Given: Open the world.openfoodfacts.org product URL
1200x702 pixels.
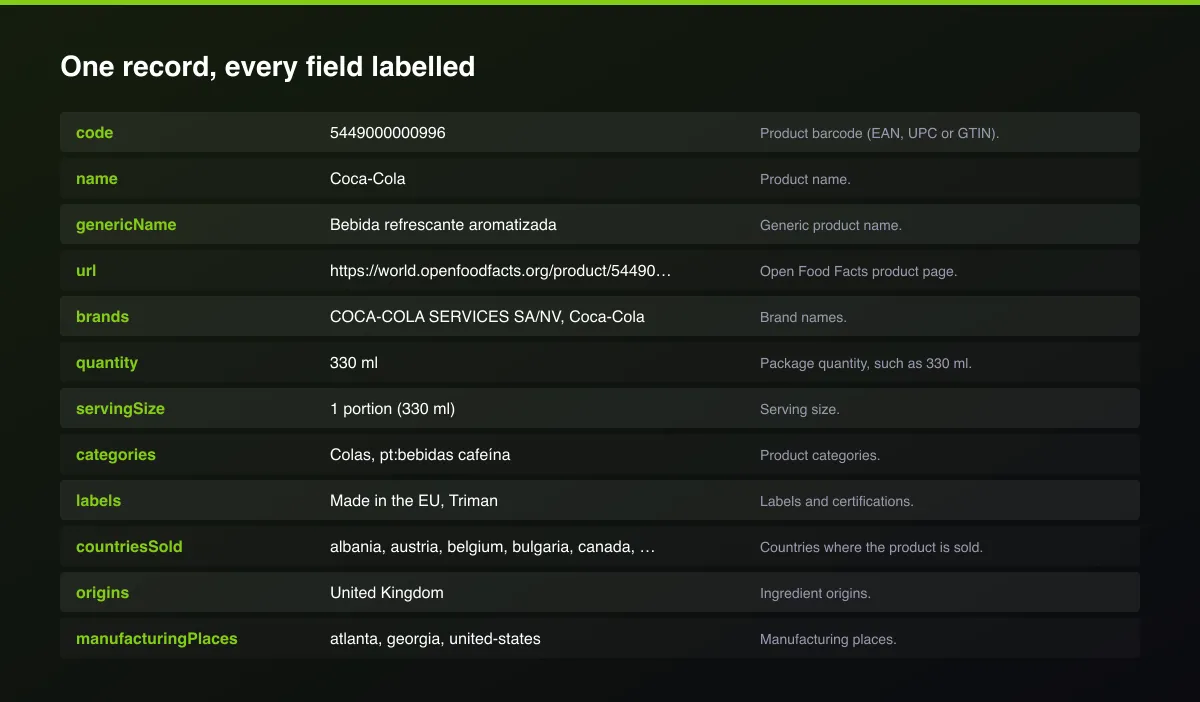Looking at the screenshot, I should [500, 271].
